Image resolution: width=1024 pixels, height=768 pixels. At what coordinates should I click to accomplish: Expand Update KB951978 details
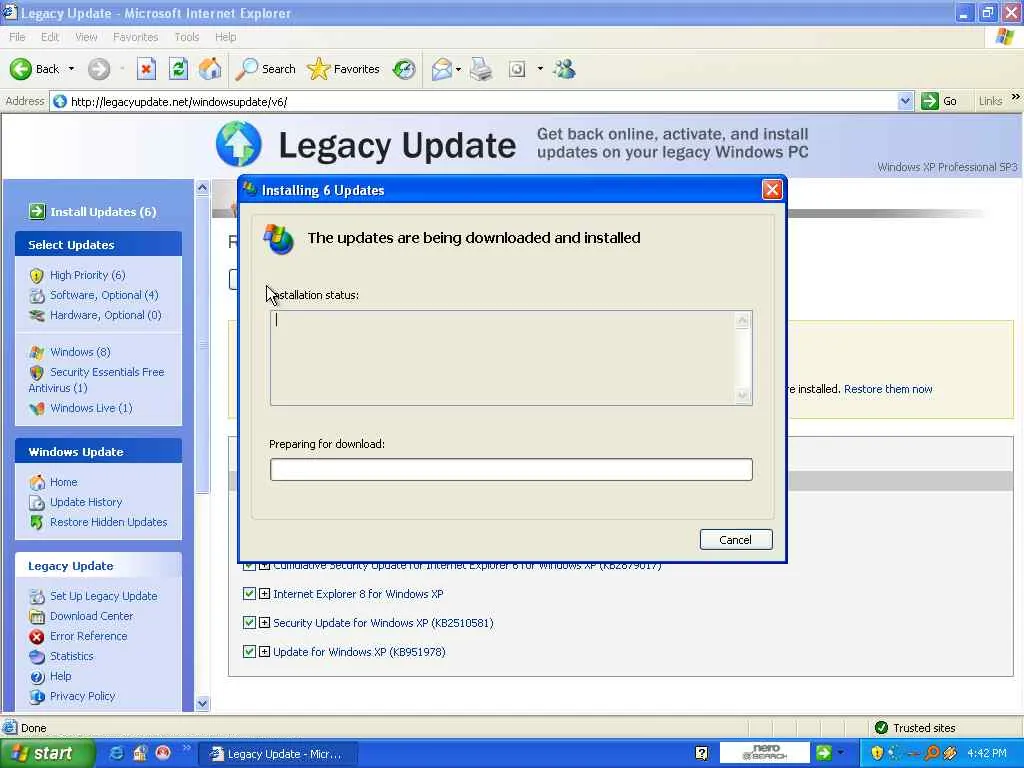click(x=264, y=651)
